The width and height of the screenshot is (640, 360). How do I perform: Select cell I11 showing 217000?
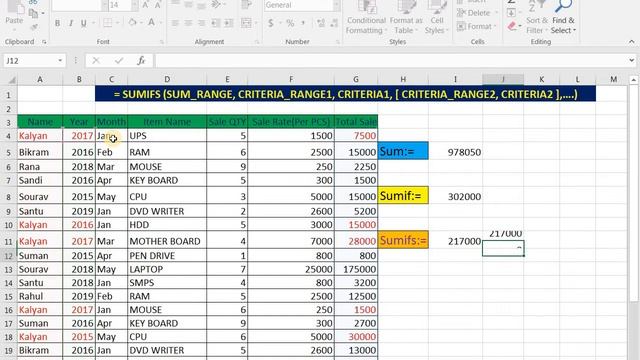point(456,241)
